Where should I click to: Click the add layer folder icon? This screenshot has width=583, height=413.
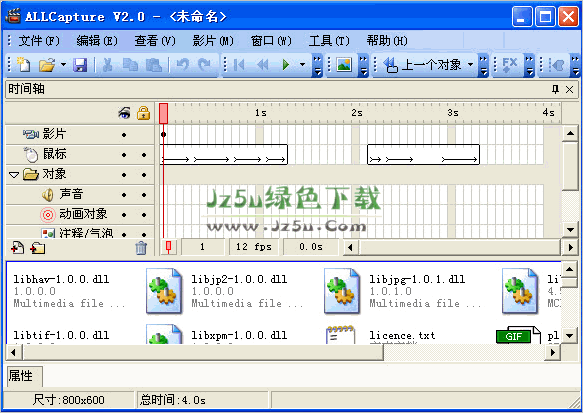coord(38,248)
